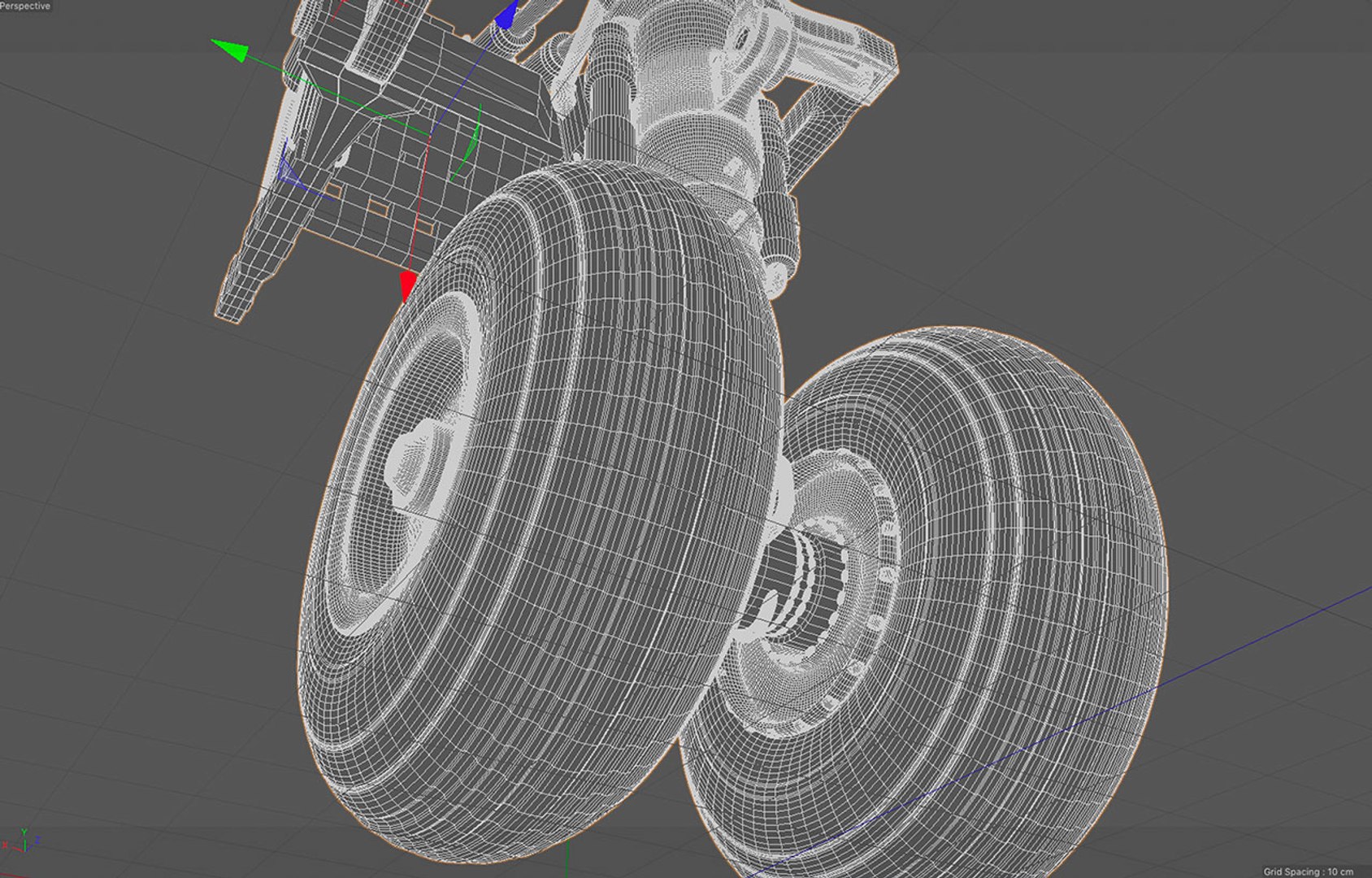Click the Grid Spacing : 10 cm readout
1372x878 pixels.
[x=1308, y=871]
